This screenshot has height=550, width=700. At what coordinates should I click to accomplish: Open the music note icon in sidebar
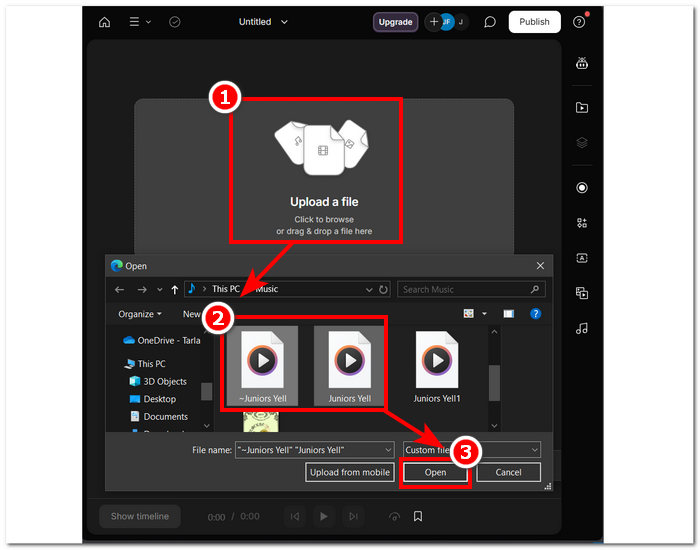coord(582,329)
